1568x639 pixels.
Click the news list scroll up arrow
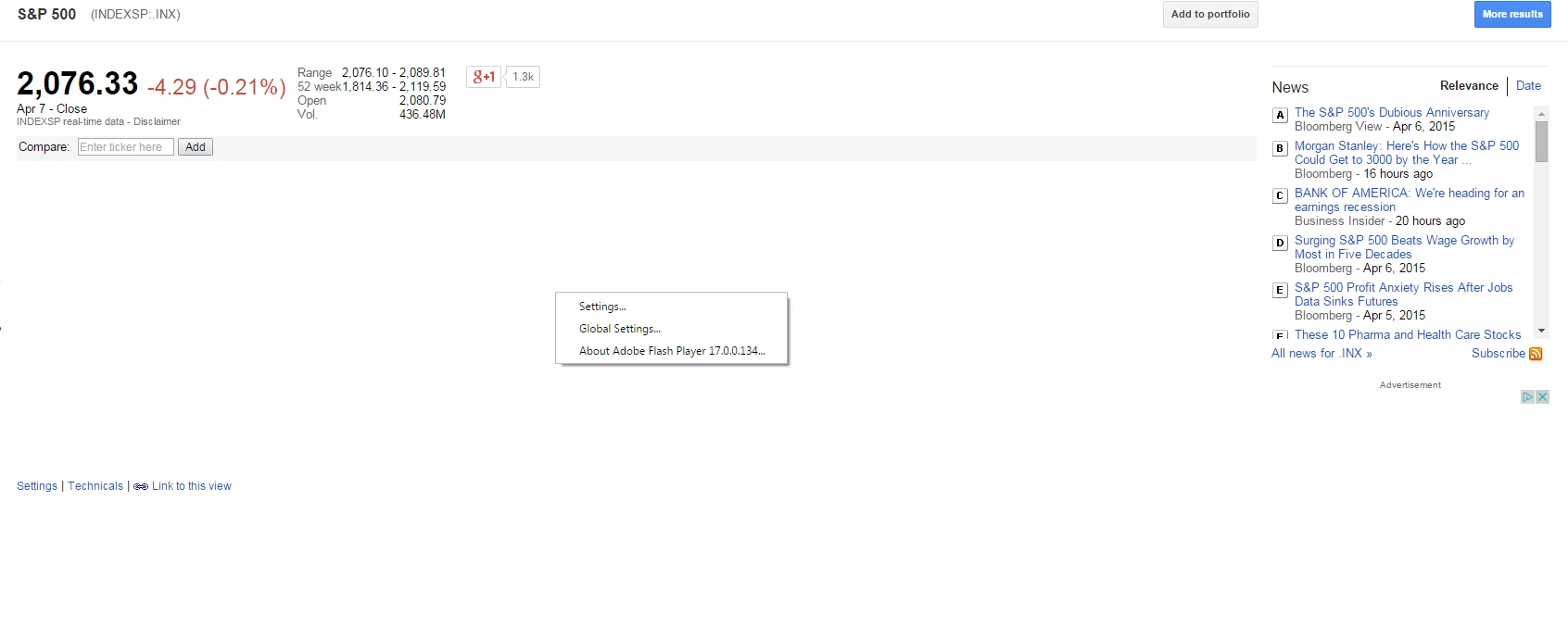[1542, 113]
